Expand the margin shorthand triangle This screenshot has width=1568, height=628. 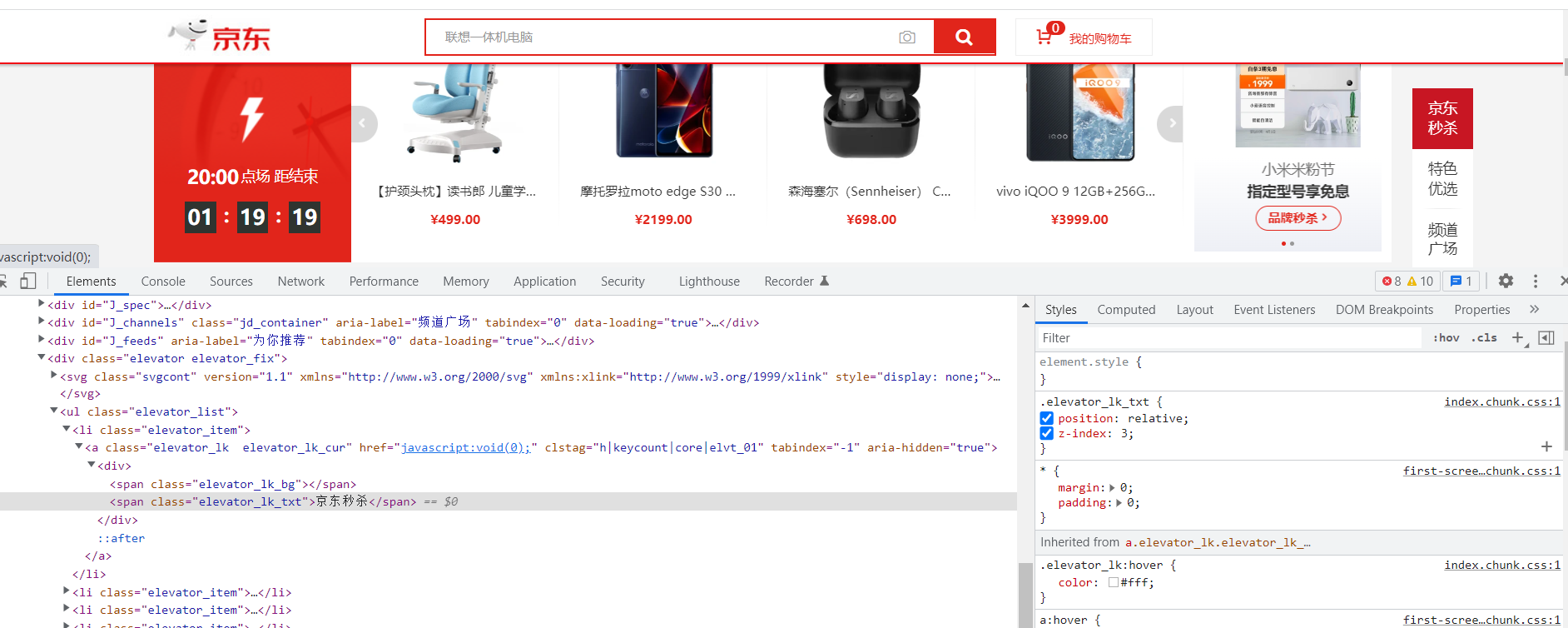1112,488
